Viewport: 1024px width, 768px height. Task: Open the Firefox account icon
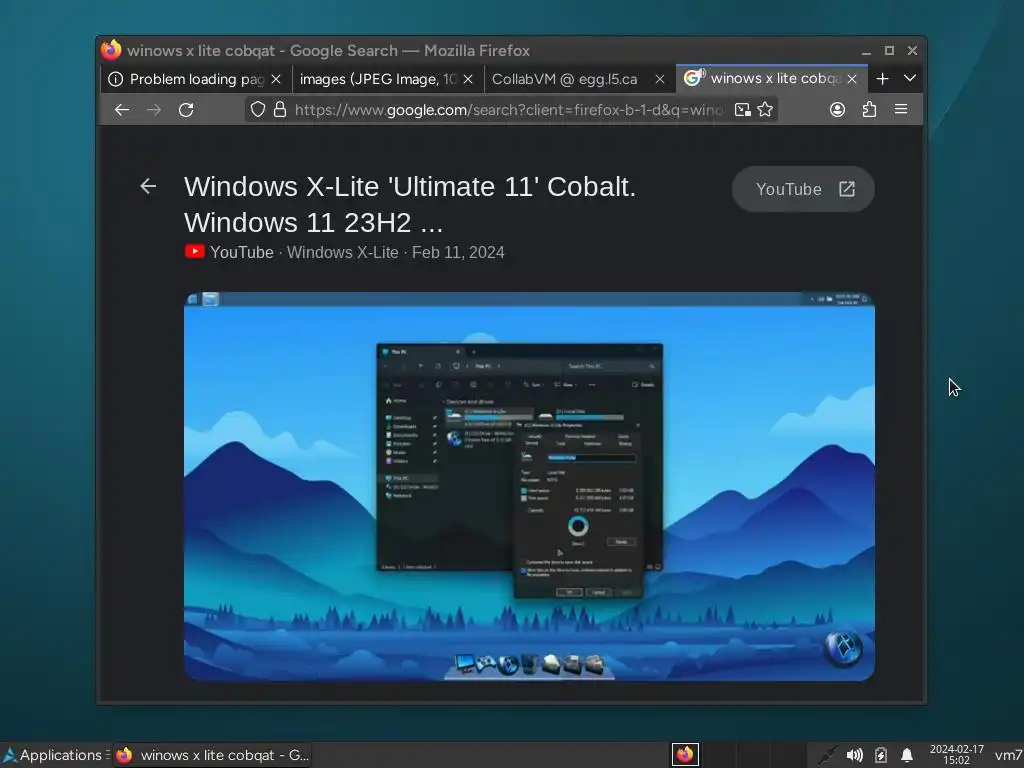837,109
